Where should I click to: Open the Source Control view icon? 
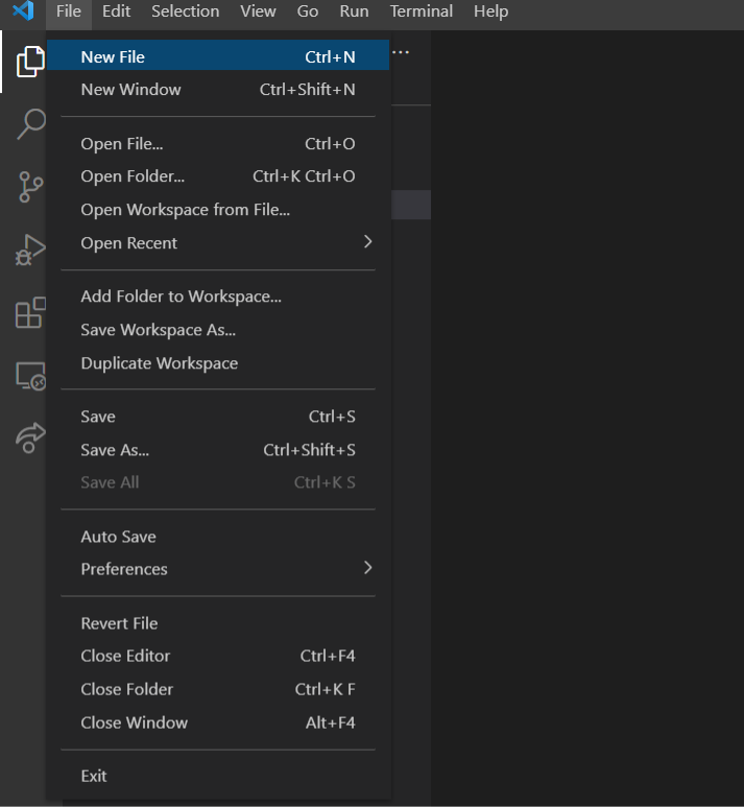(30, 187)
